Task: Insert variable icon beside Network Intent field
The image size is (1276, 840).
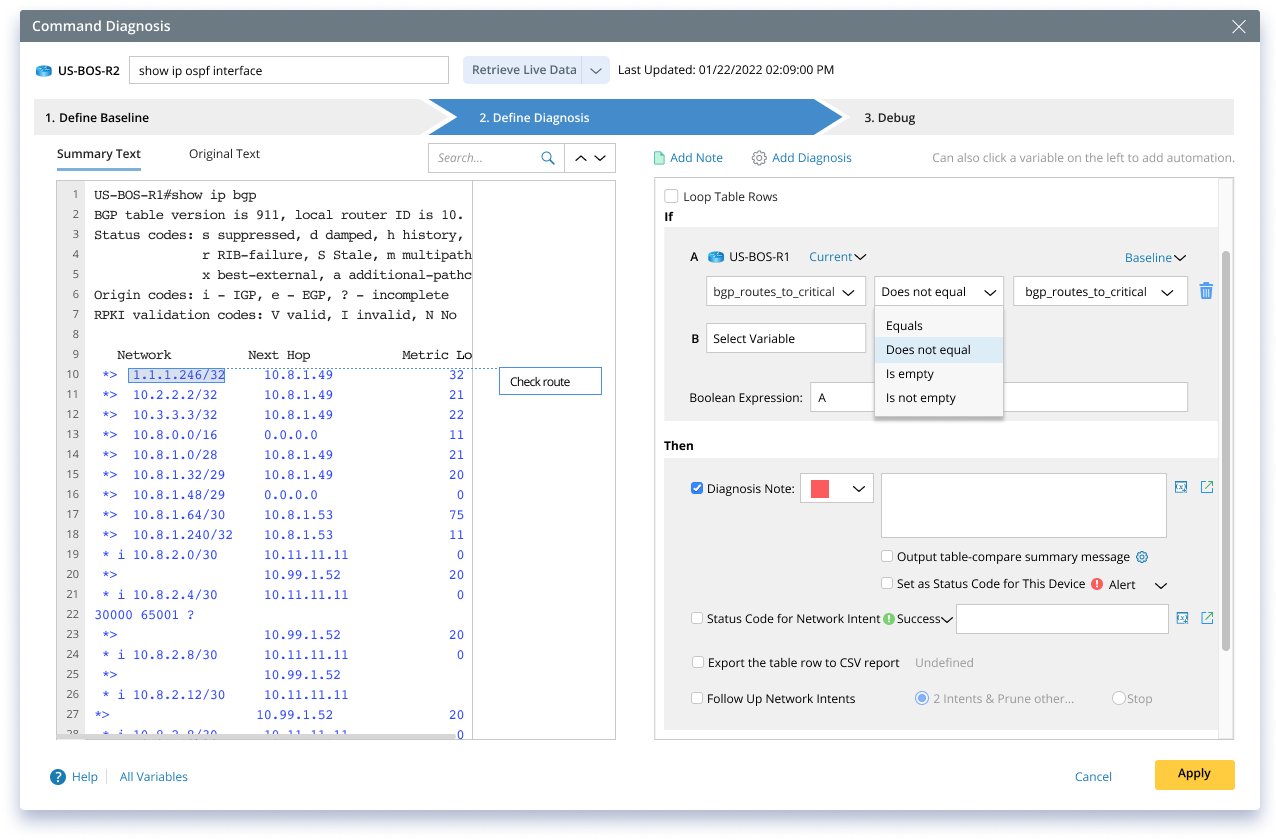Action: pos(1181,618)
